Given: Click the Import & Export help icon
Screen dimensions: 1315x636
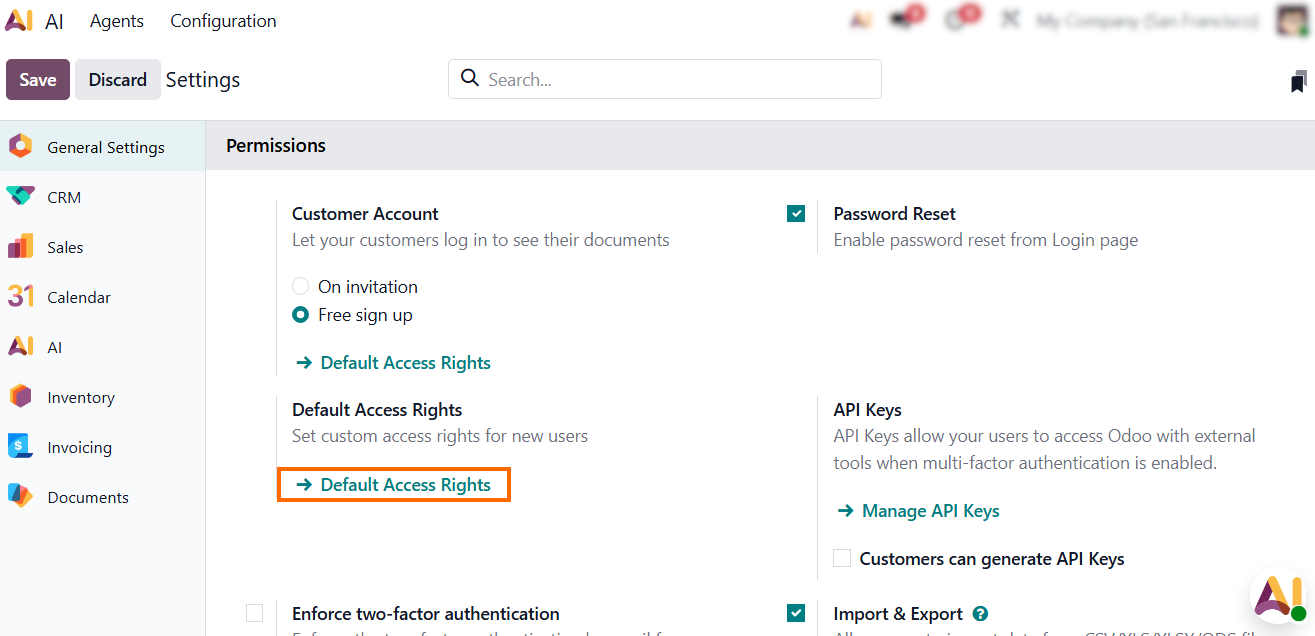Looking at the screenshot, I should pyautogui.click(x=980, y=614).
